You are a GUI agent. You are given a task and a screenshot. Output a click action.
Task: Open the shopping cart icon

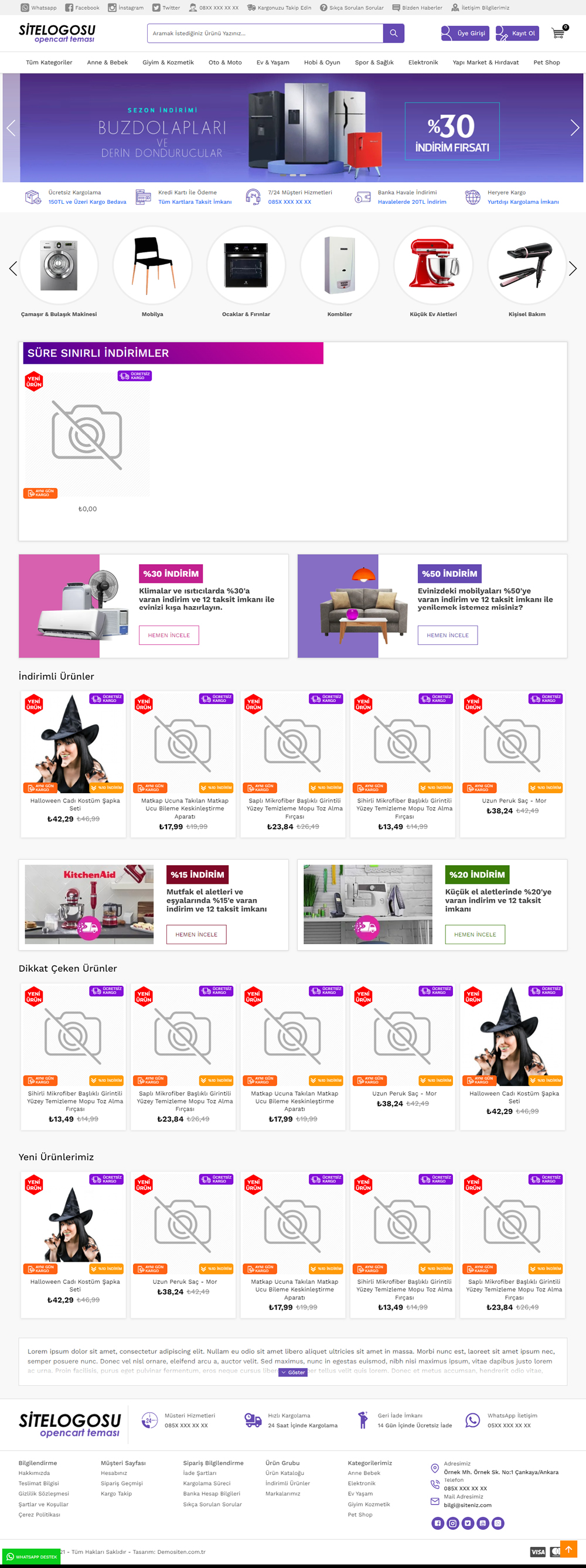[x=558, y=33]
